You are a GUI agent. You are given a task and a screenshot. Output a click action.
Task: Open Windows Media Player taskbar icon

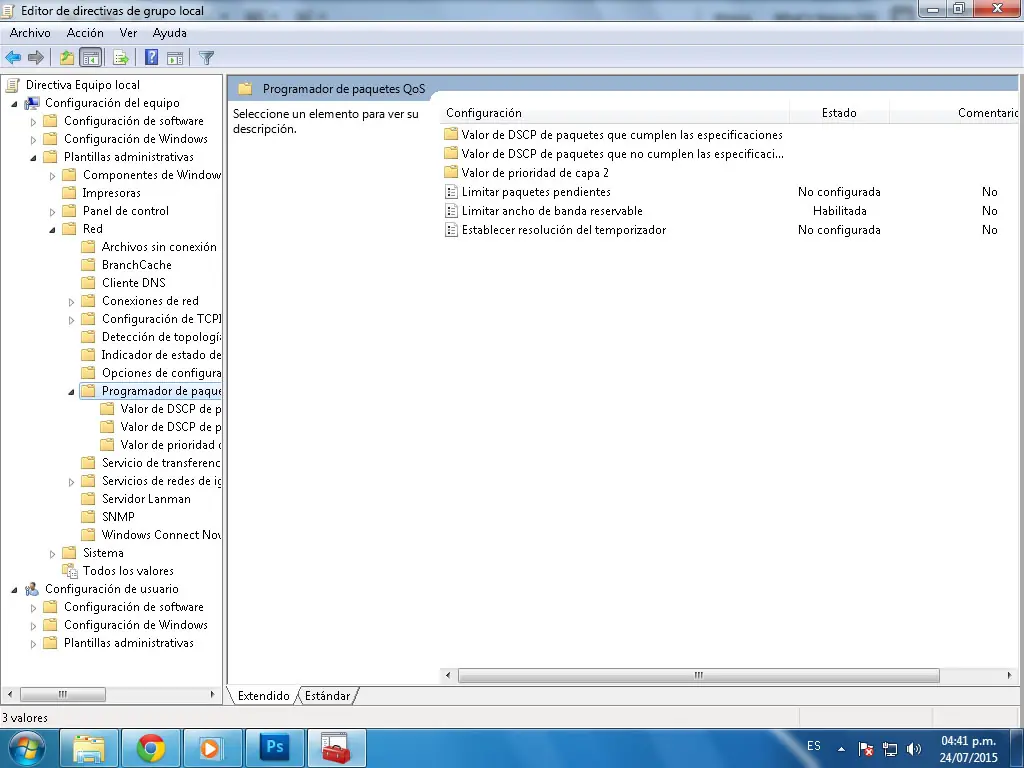[x=212, y=748]
